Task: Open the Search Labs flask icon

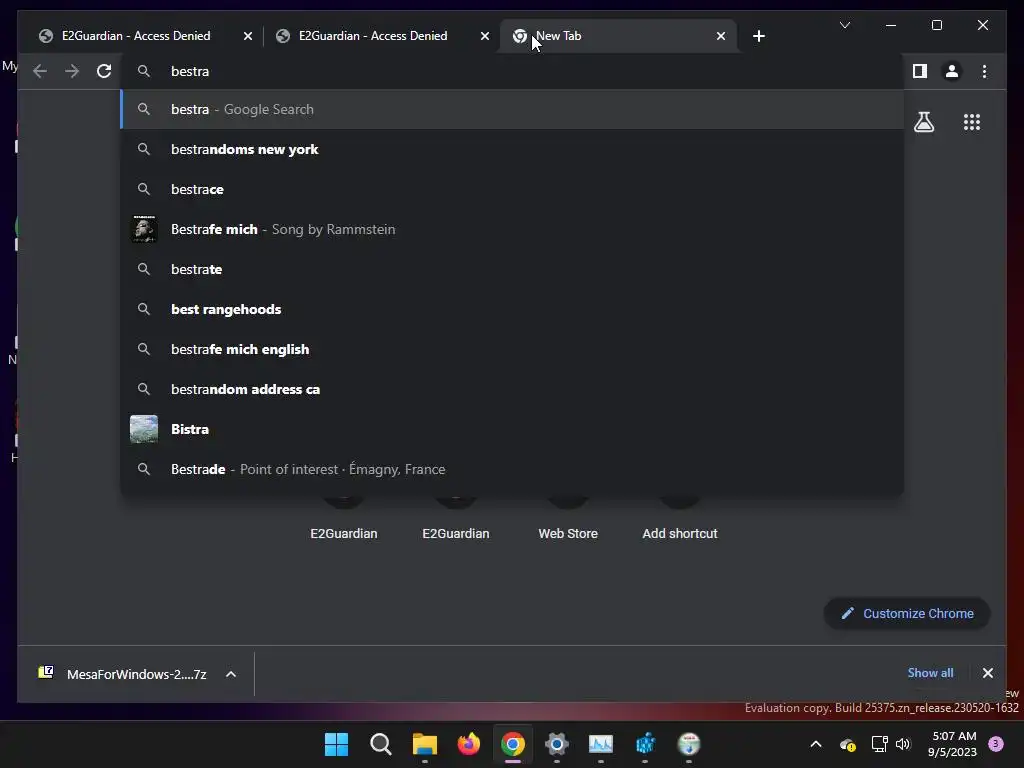Action: 924,122
